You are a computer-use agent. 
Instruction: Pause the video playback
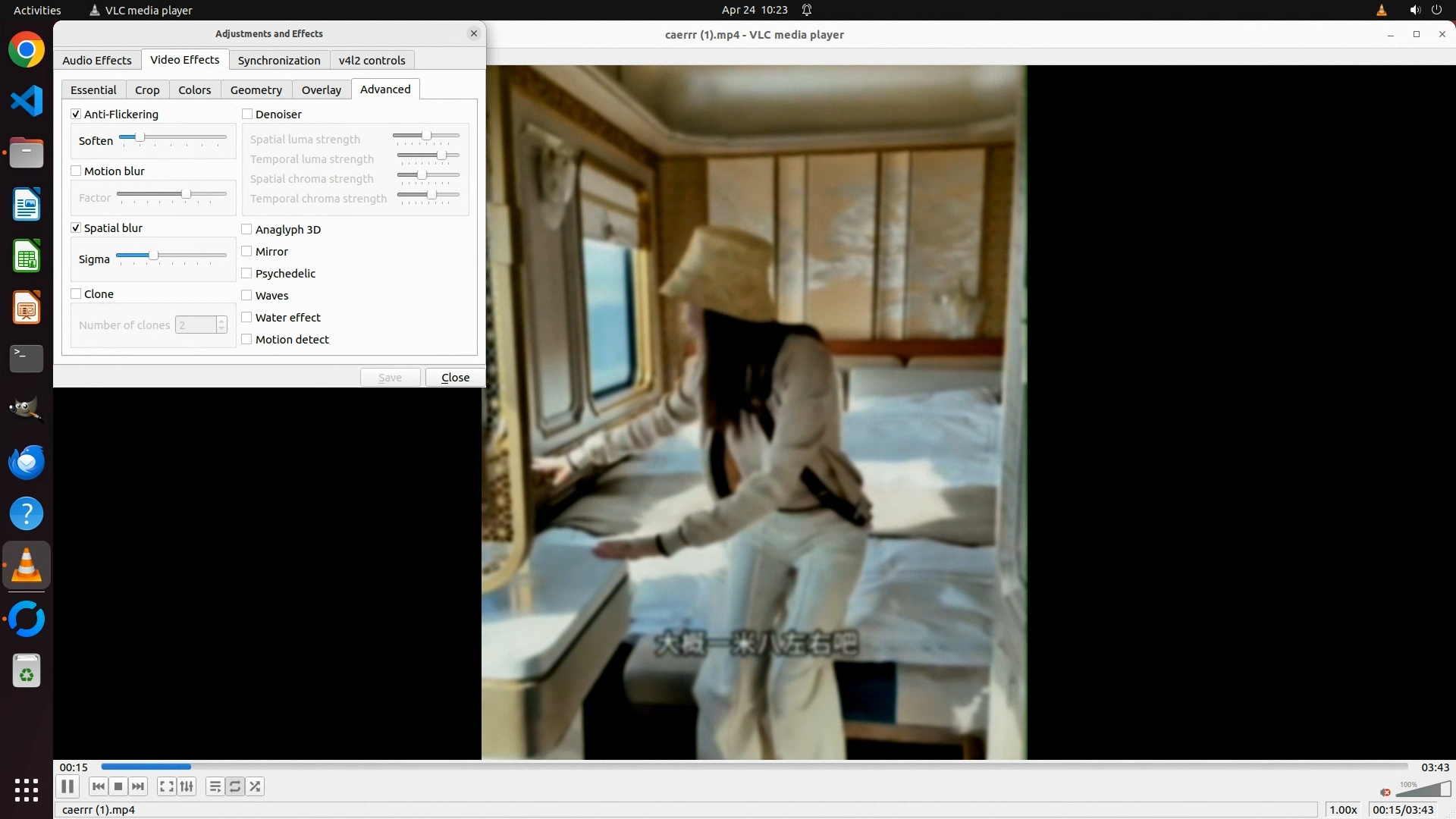67,786
